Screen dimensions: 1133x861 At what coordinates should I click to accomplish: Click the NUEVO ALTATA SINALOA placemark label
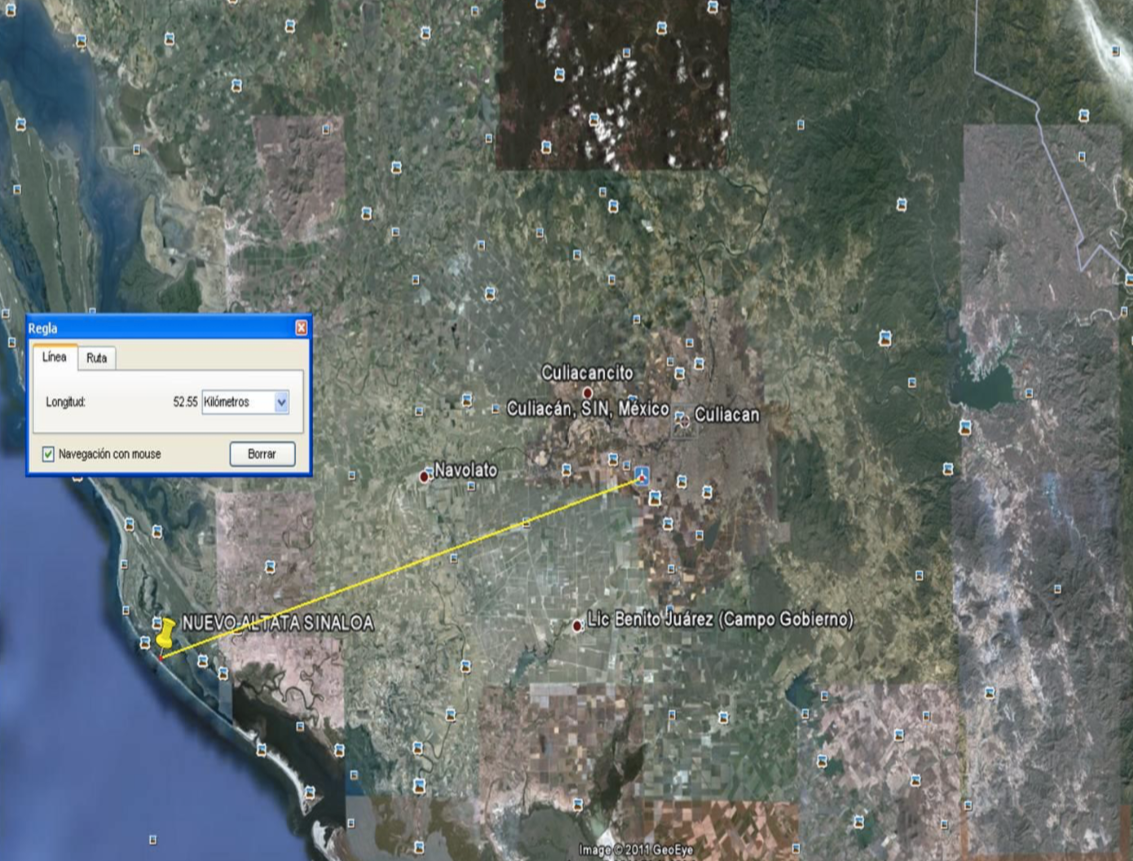[278, 623]
